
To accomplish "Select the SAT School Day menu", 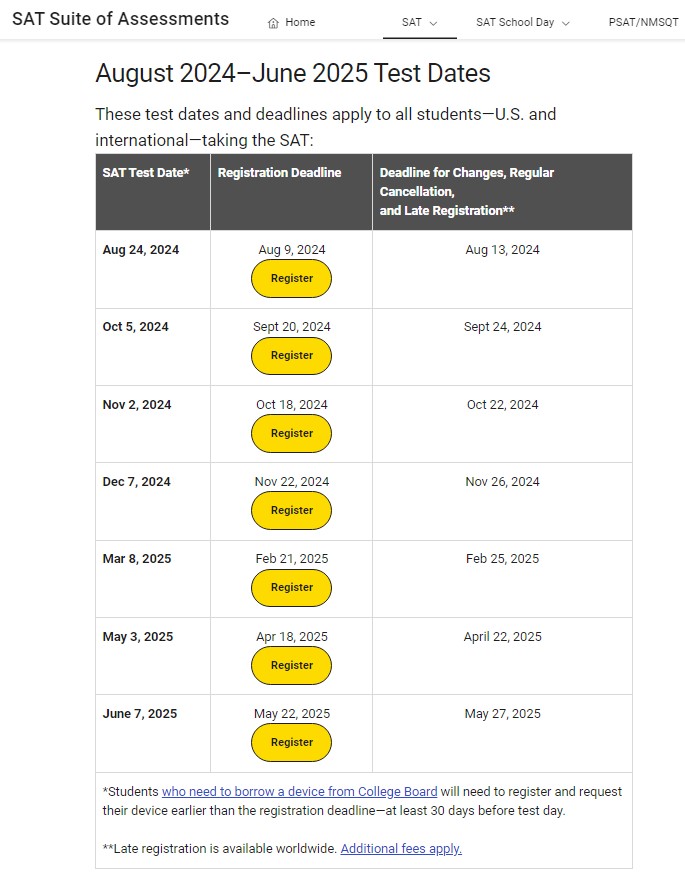I will (514, 22).
